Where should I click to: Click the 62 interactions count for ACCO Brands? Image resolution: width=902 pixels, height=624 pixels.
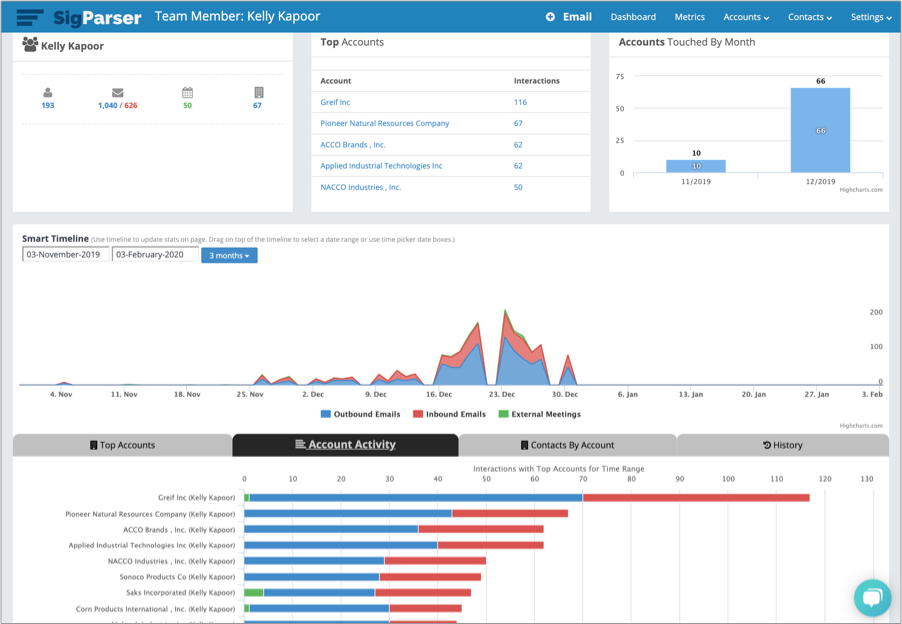518,145
